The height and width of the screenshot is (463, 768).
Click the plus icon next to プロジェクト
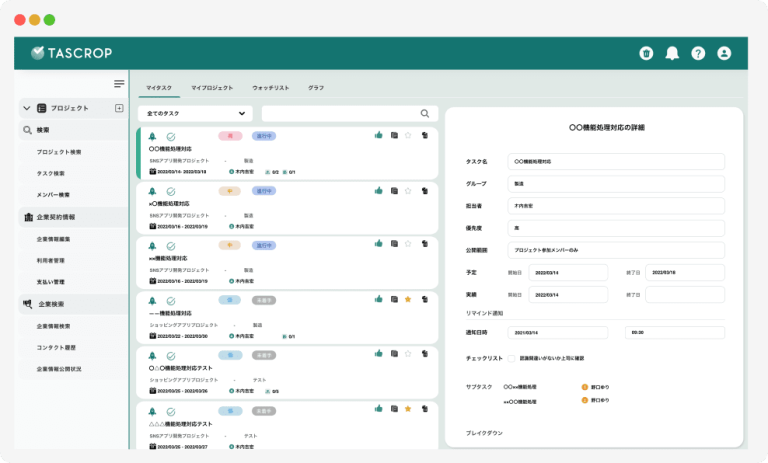(119, 108)
